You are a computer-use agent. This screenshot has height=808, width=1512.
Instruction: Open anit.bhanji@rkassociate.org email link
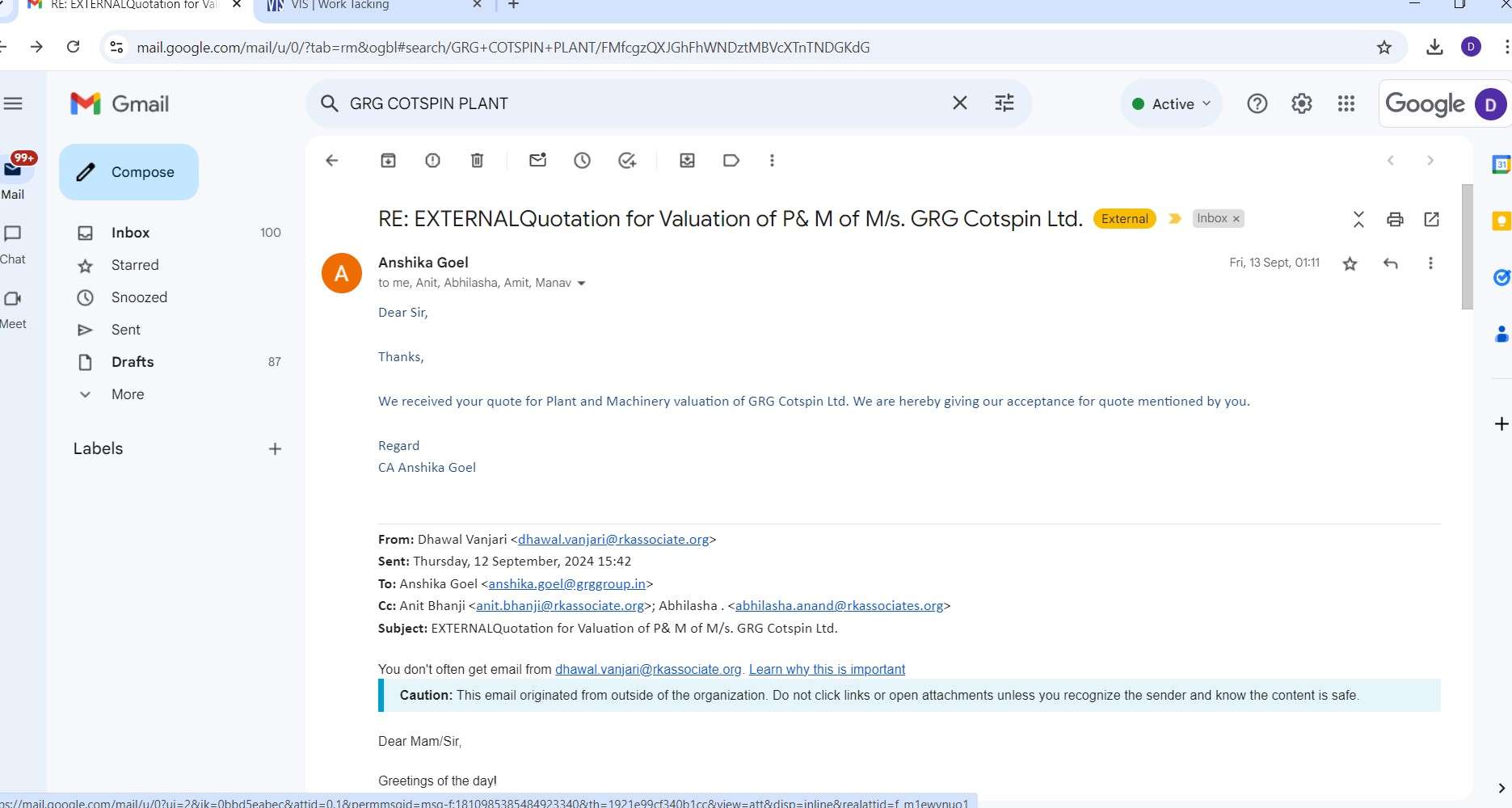point(560,606)
